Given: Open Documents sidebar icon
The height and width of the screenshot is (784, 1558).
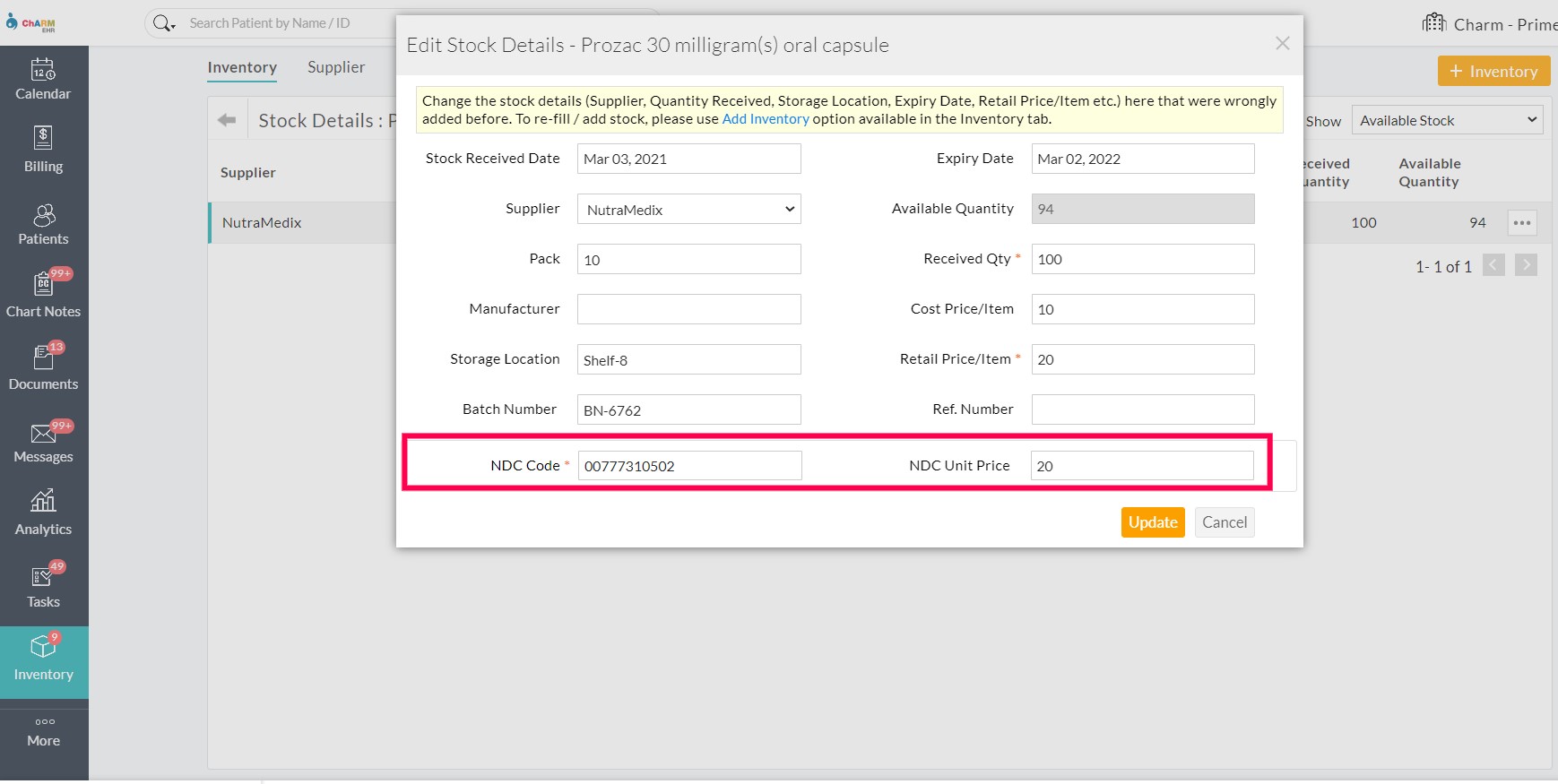Looking at the screenshot, I should [x=43, y=358].
